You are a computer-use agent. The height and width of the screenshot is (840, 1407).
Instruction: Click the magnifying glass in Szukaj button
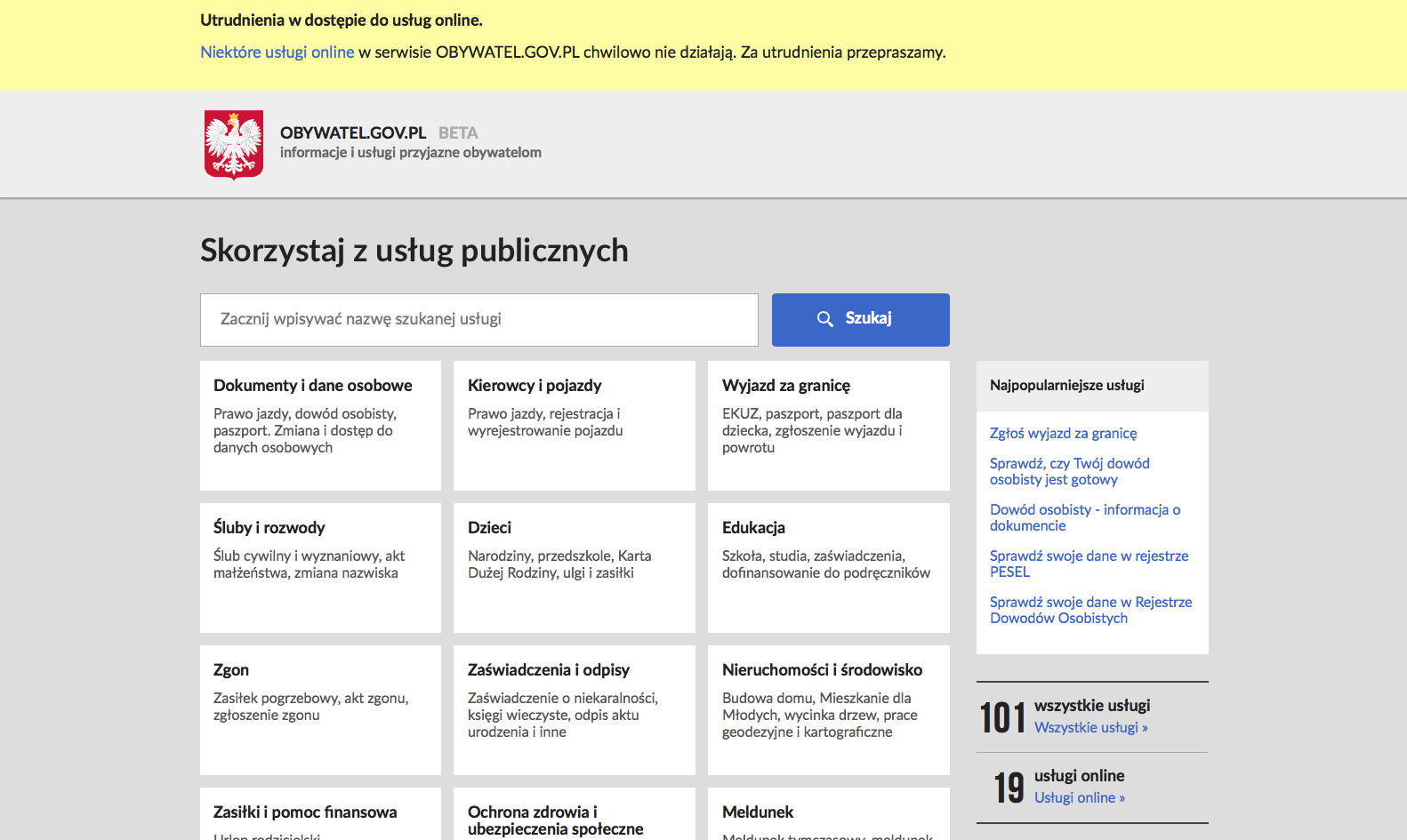point(825,319)
